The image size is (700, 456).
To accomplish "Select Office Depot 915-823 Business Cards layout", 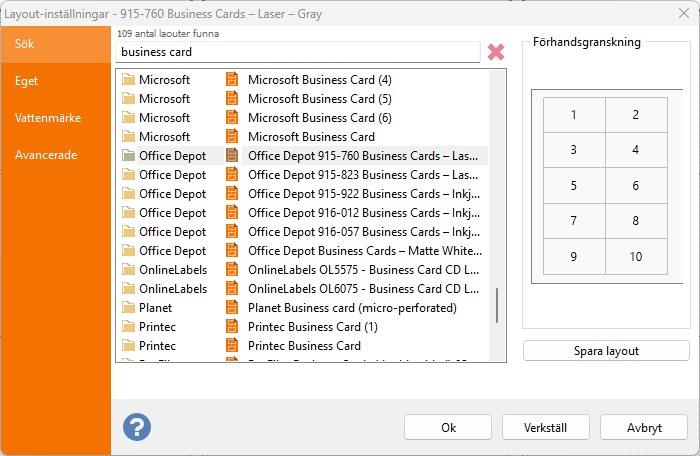I will click(x=363, y=175).
